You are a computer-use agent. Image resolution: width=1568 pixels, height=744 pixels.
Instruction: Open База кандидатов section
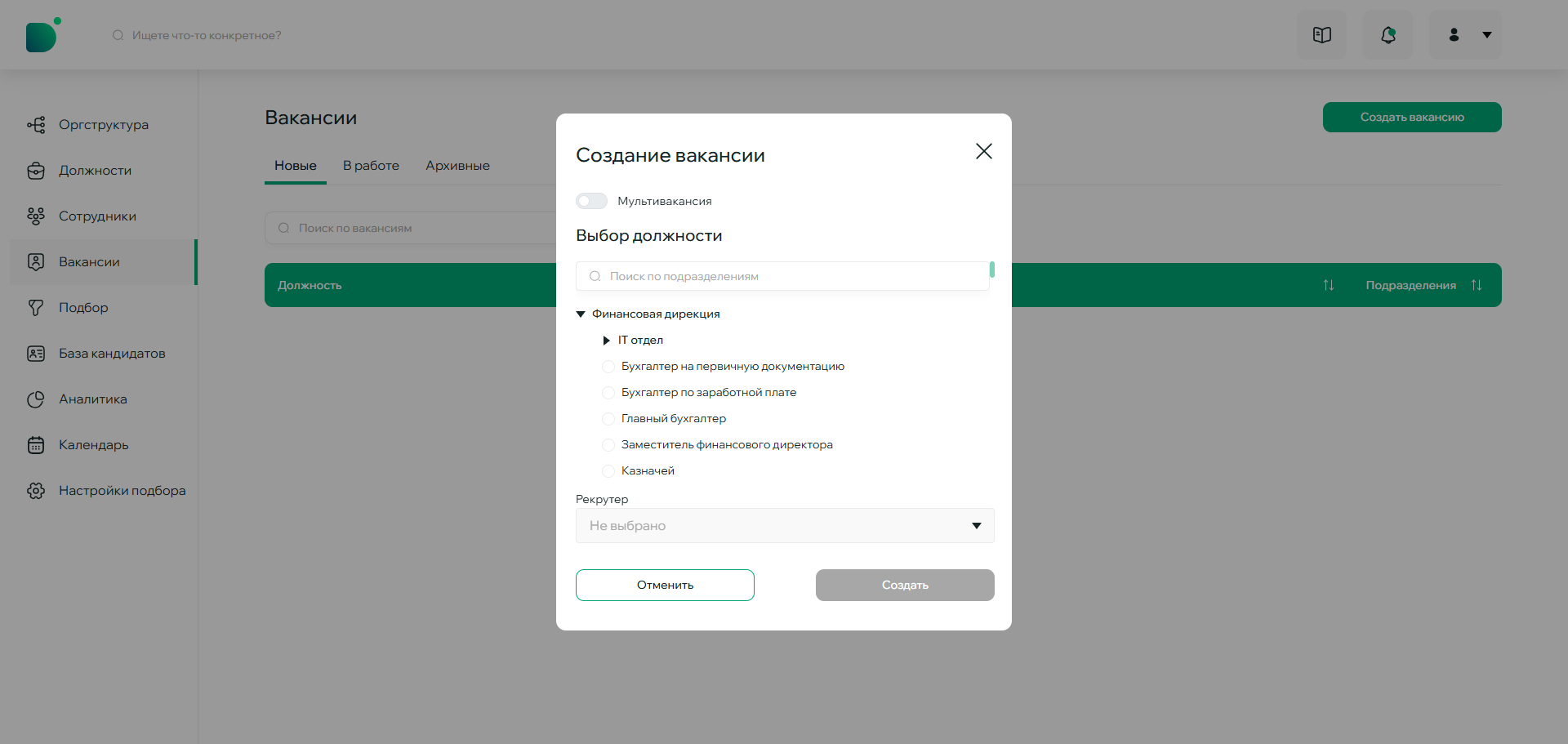coord(104,354)
